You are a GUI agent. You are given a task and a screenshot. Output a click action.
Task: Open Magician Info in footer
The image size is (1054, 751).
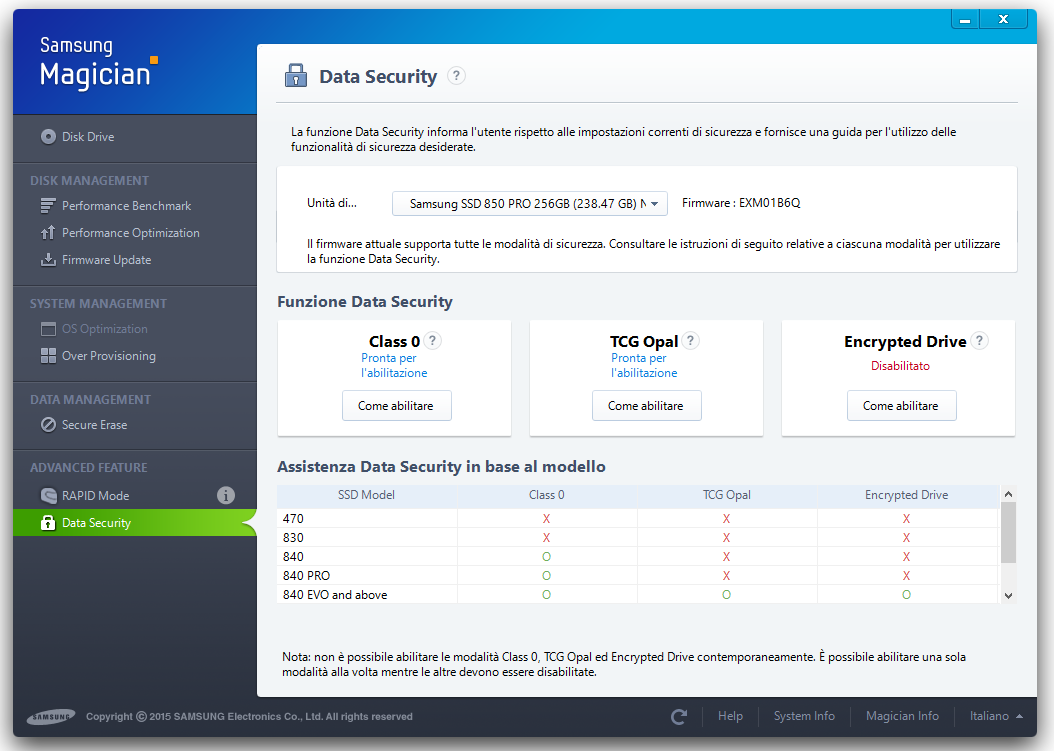(x=902, y=716)
